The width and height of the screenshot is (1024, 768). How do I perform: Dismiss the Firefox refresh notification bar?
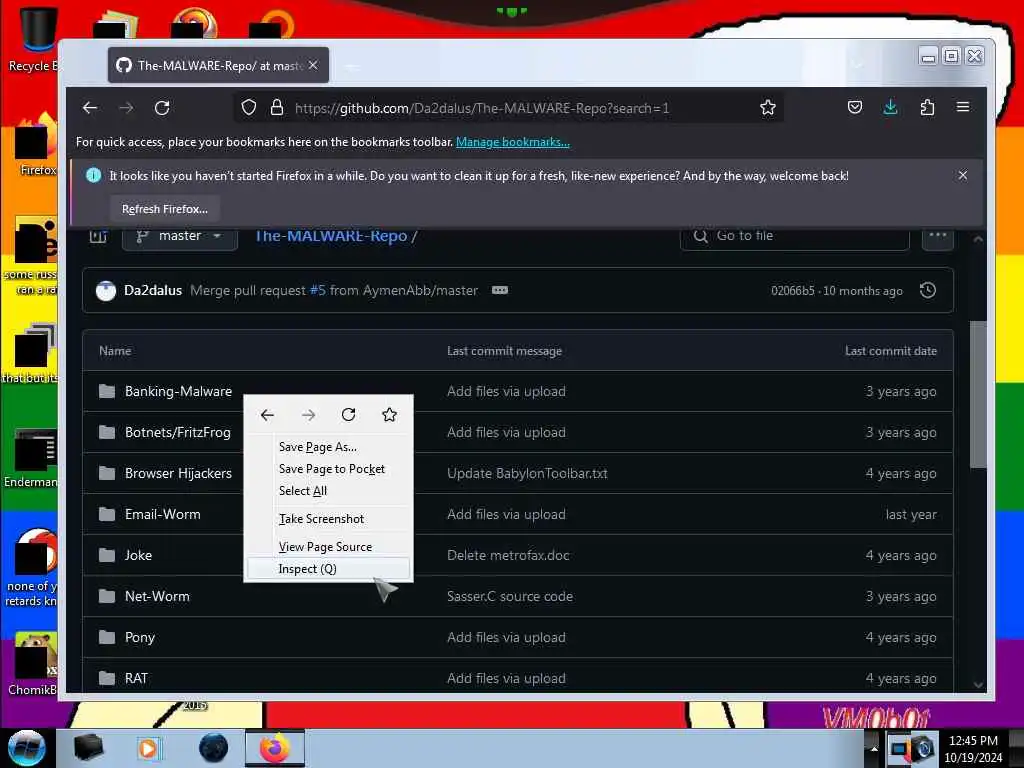click(x=963, y=175)
